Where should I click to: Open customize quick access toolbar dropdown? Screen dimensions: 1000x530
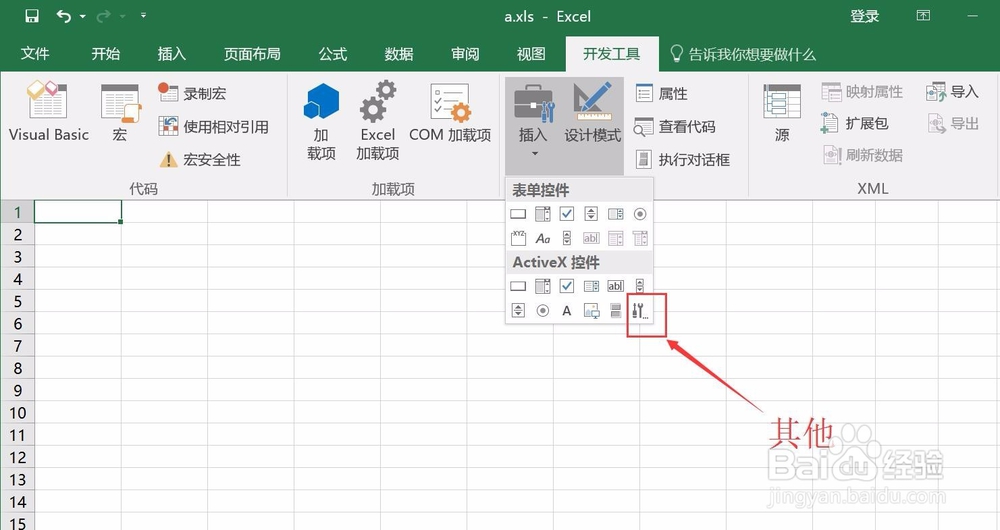click(143, 15)
